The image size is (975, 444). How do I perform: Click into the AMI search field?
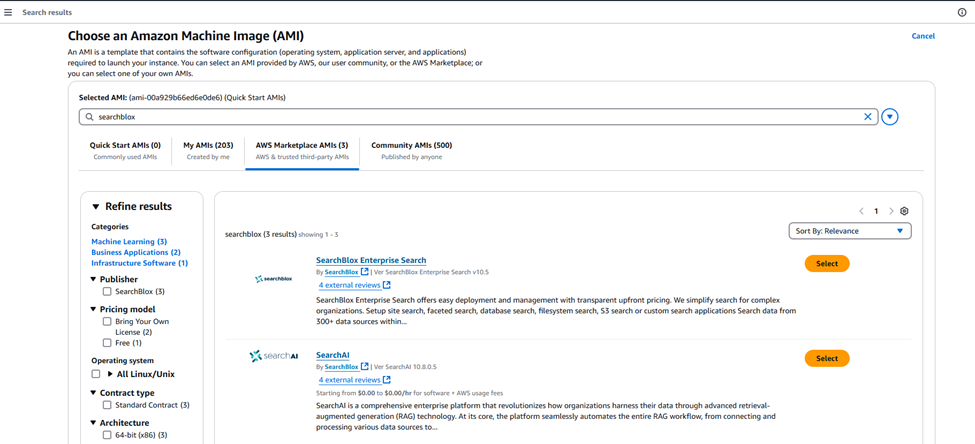click(x=478, y=117)
